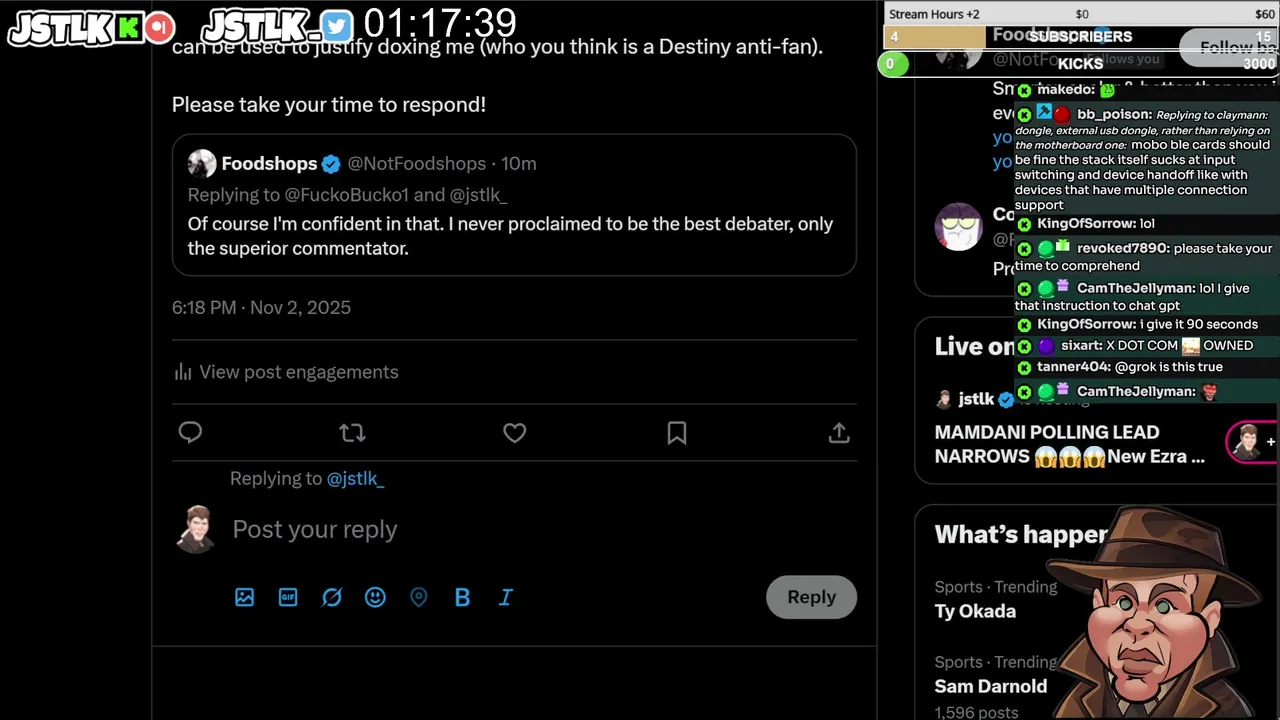Add image to reply
The width and height of the screenshot is (1280, 720).
[x=244, y=597]
